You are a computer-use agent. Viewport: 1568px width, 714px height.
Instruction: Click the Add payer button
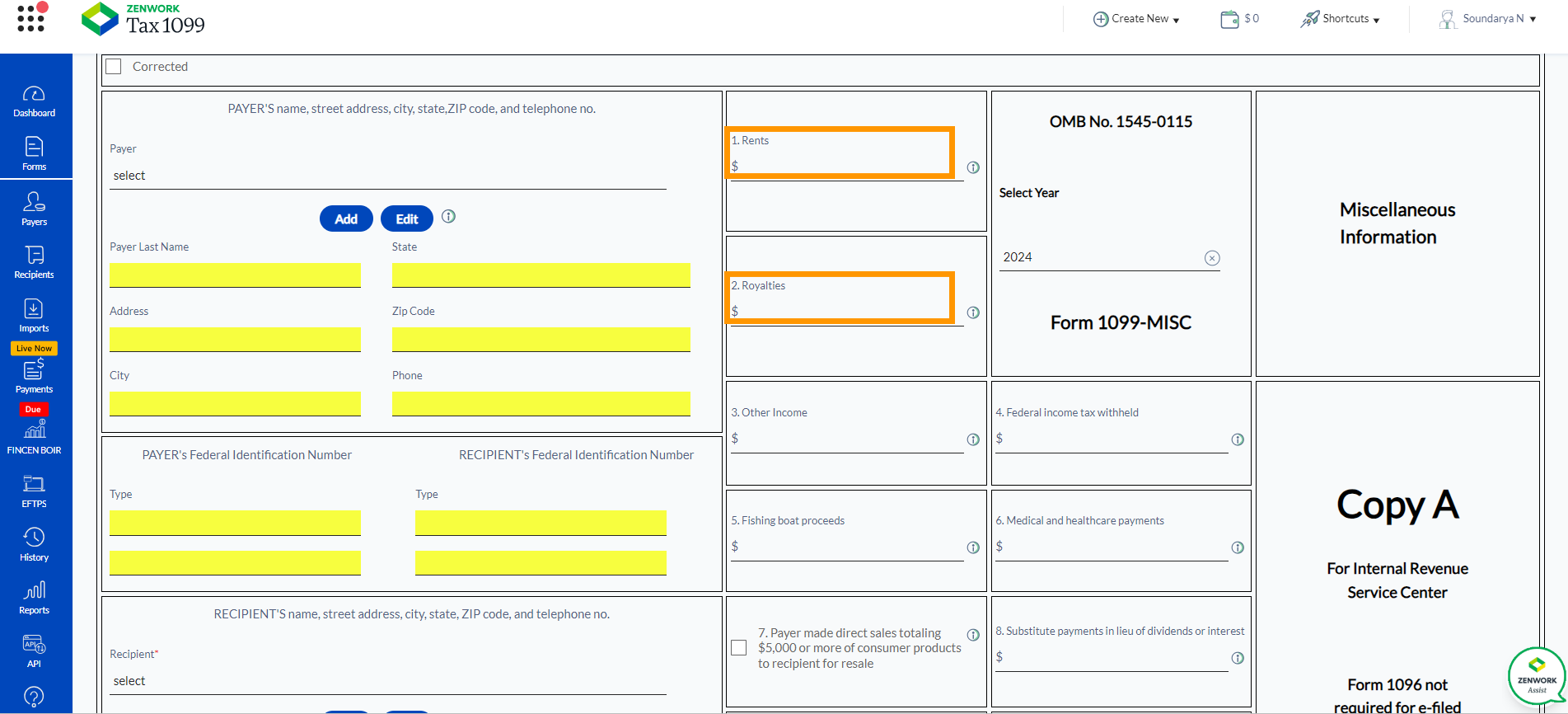(x=346, y=218)
